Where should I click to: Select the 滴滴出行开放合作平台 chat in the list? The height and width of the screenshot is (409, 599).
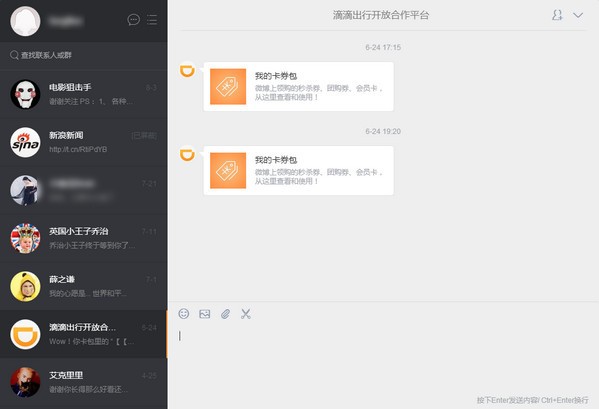[x=83, y=335]
